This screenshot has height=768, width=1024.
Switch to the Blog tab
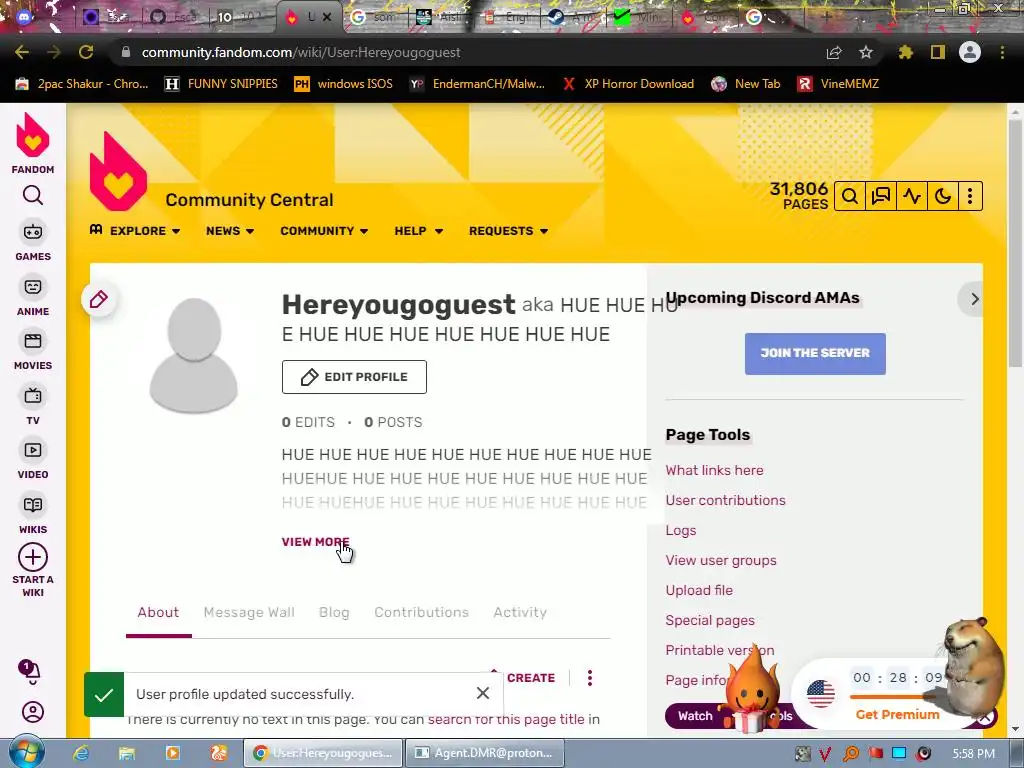click(x=334, y=613)
